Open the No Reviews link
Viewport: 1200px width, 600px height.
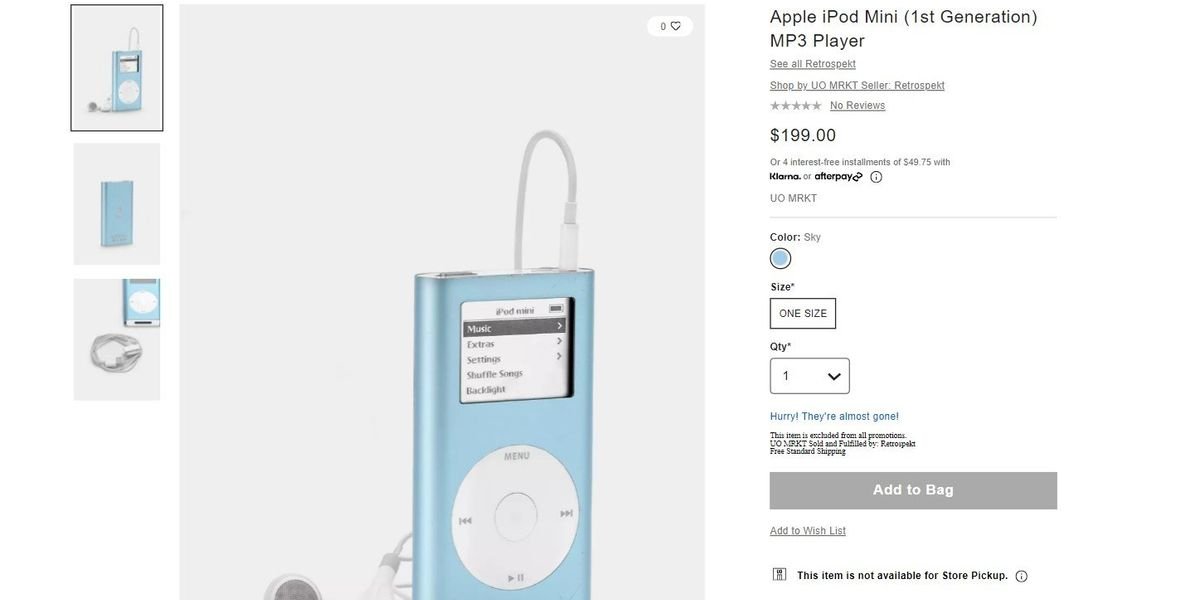pyautogui.click(x=857, y=106)
